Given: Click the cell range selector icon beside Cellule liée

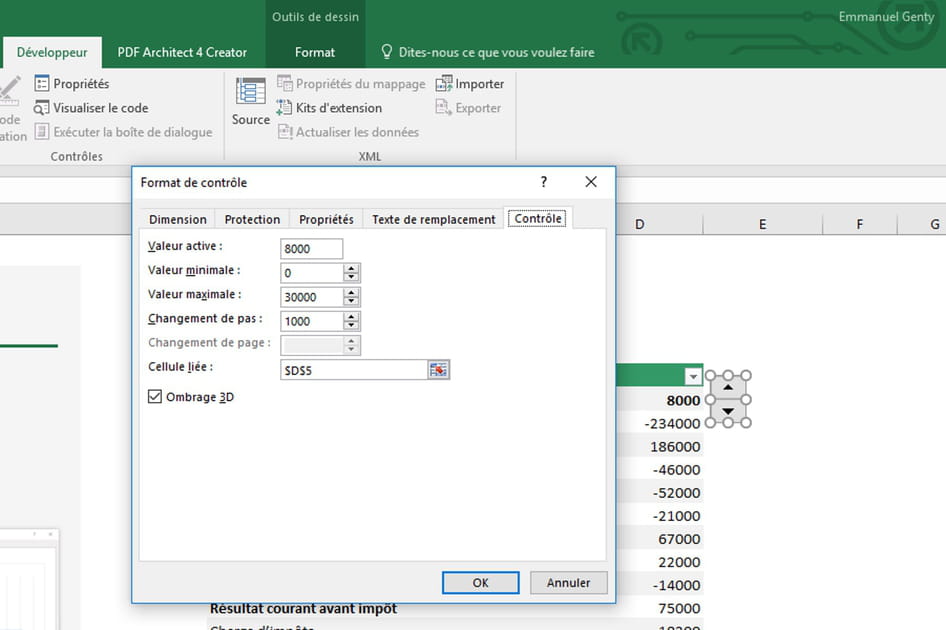Looking at the screenshot, I should [x=439, y=370].
